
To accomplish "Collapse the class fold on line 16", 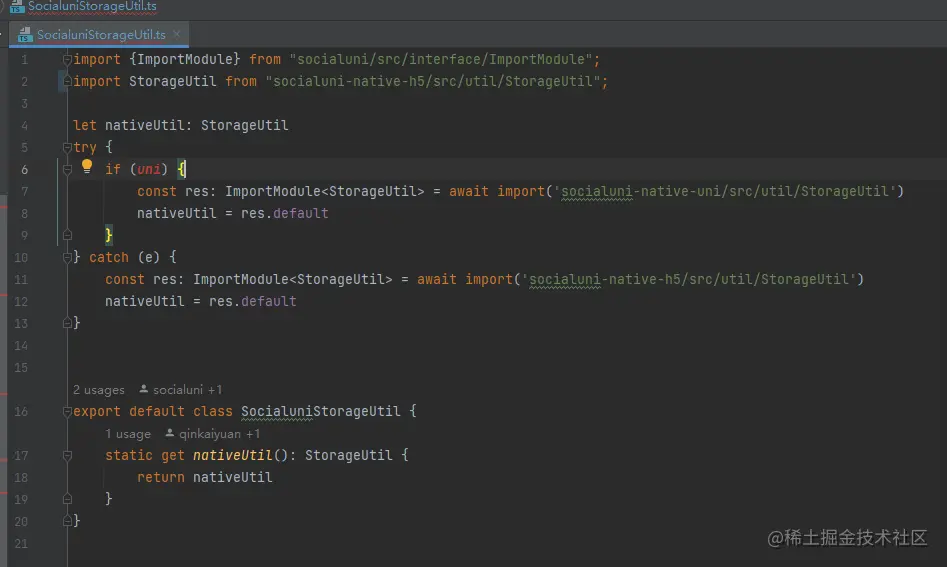I will (x=67, y=412).
